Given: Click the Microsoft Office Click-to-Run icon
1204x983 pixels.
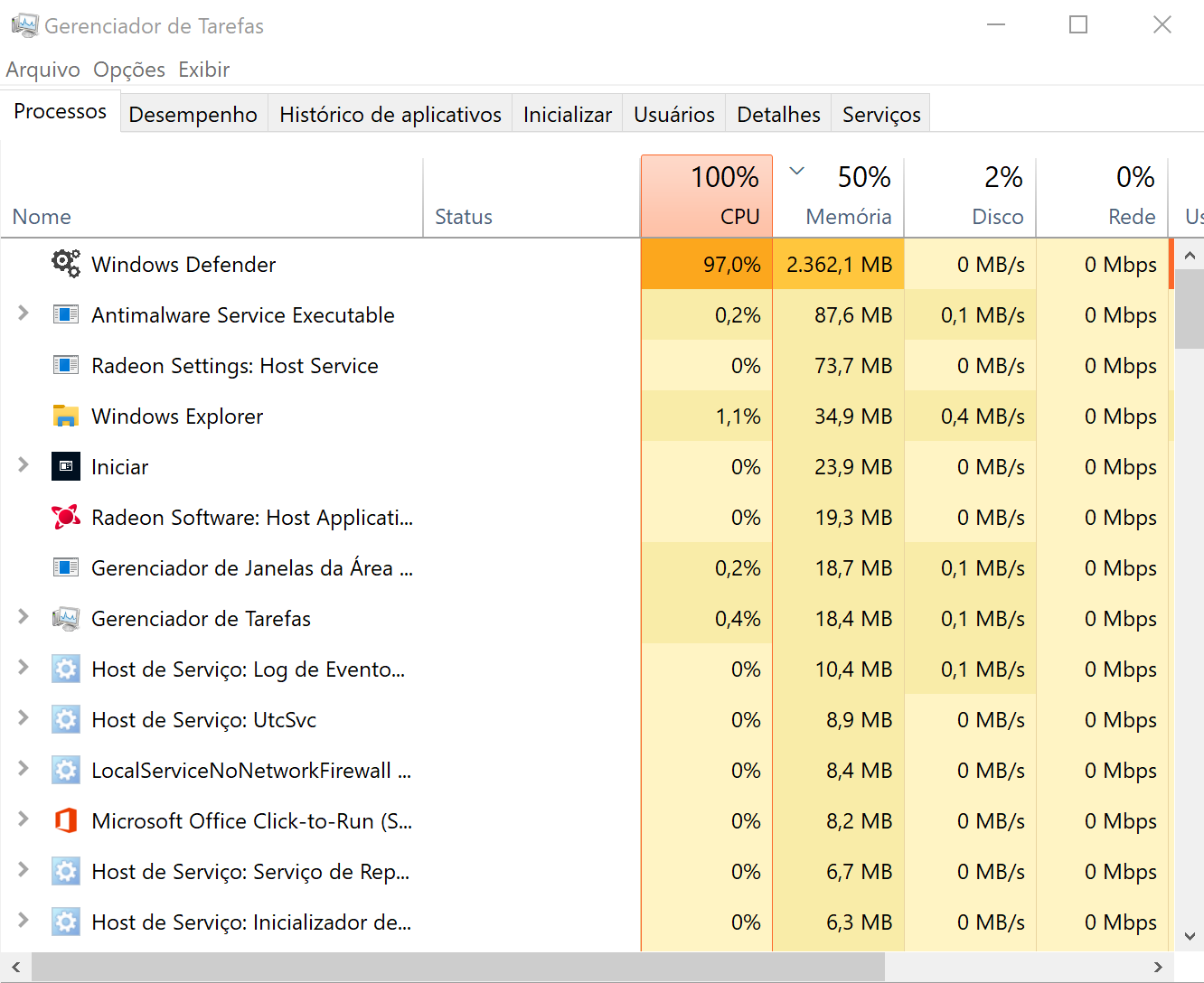Looking at the screenshot, I should [66, 820].
